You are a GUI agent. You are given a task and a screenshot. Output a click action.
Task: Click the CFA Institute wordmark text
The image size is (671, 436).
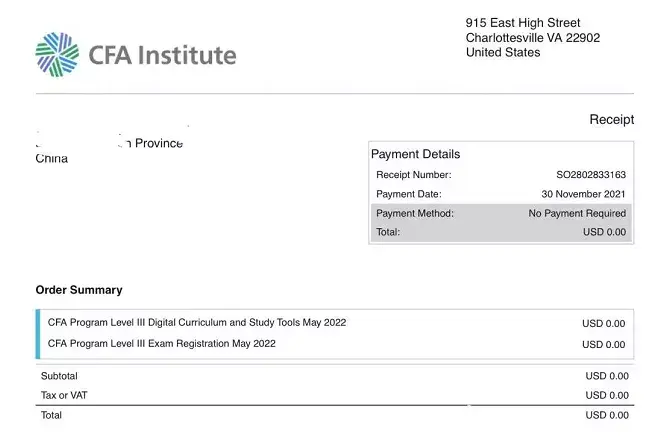coord(163,54)
